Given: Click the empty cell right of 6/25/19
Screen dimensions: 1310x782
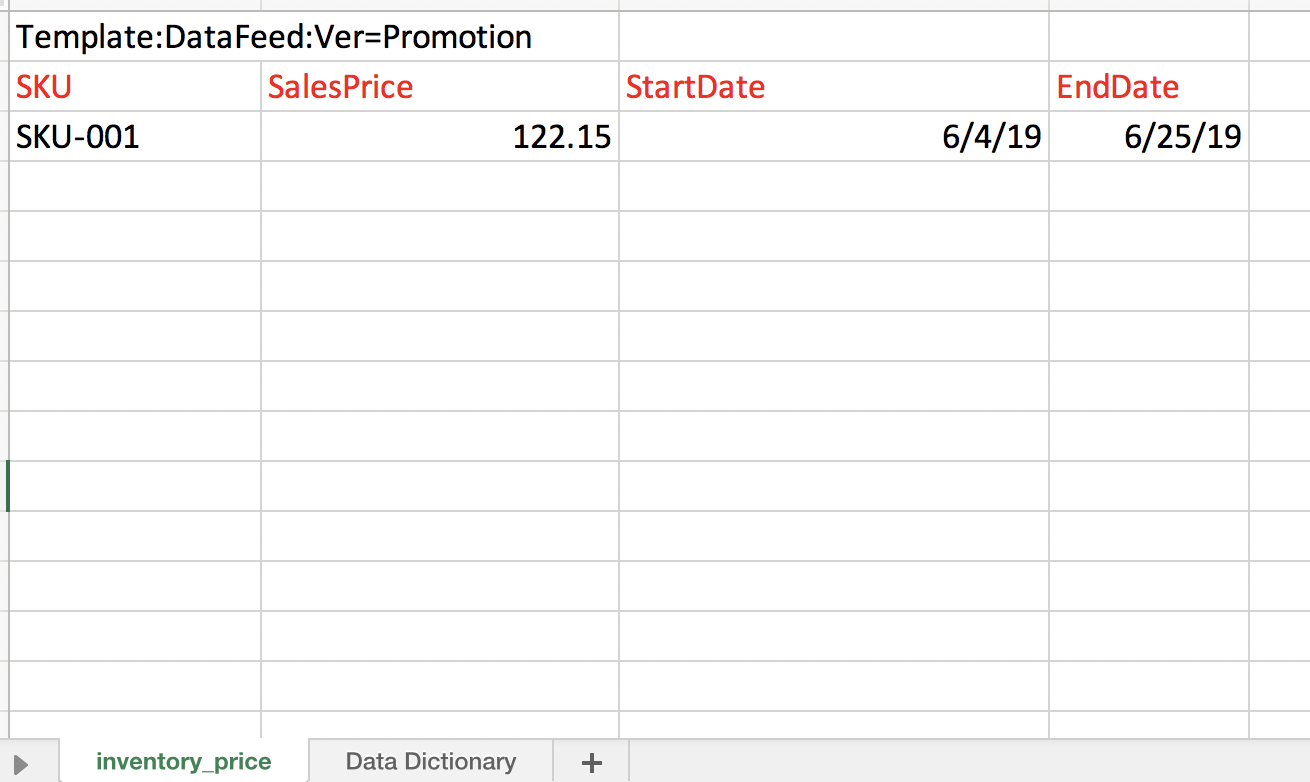Looking at the screenshot, I should click(1280, 137).
